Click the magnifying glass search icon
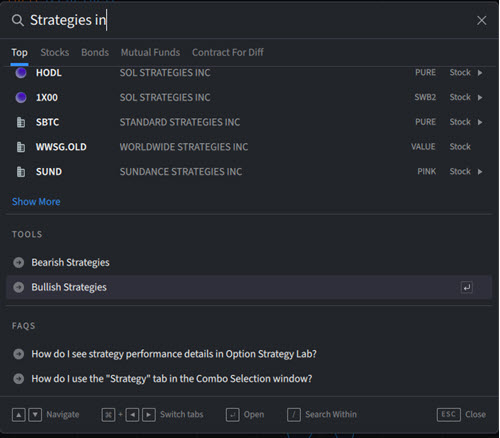500x438 pixels. point(17,20)
